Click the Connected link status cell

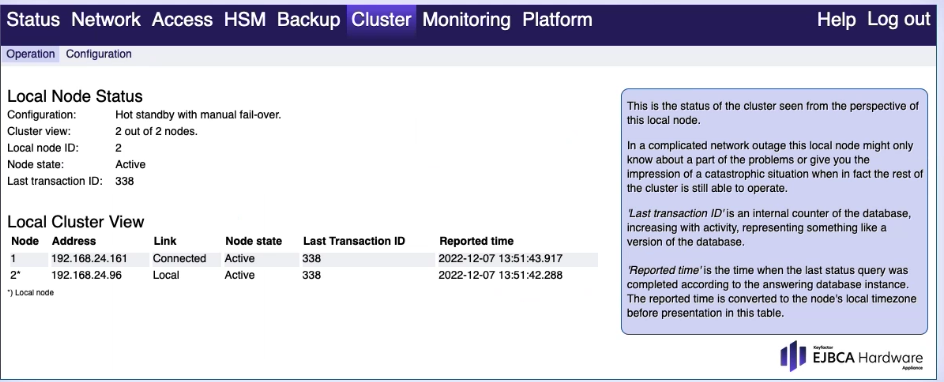click(x=179, y=259)
